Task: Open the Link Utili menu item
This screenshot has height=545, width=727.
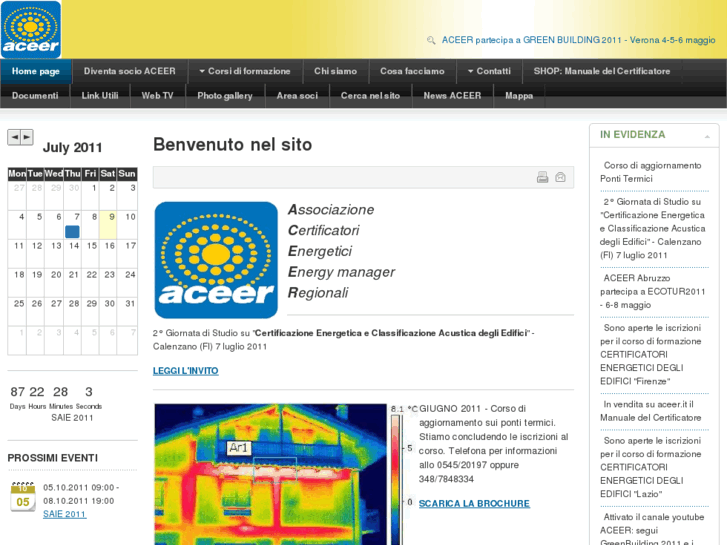Action: [100, 96]
